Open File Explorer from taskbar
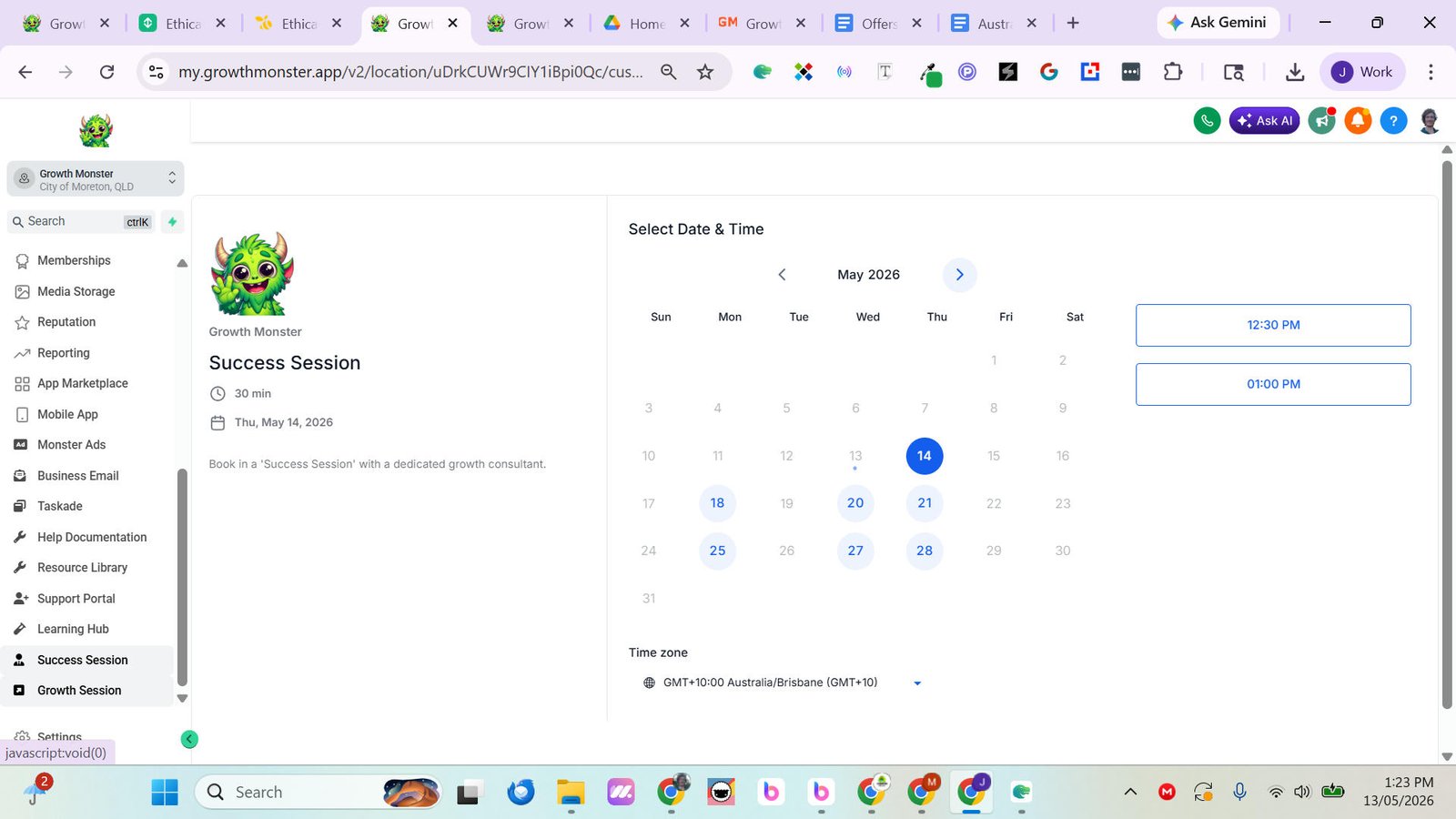Viewport: 1456px width, 819px height. tap(571, 793)
